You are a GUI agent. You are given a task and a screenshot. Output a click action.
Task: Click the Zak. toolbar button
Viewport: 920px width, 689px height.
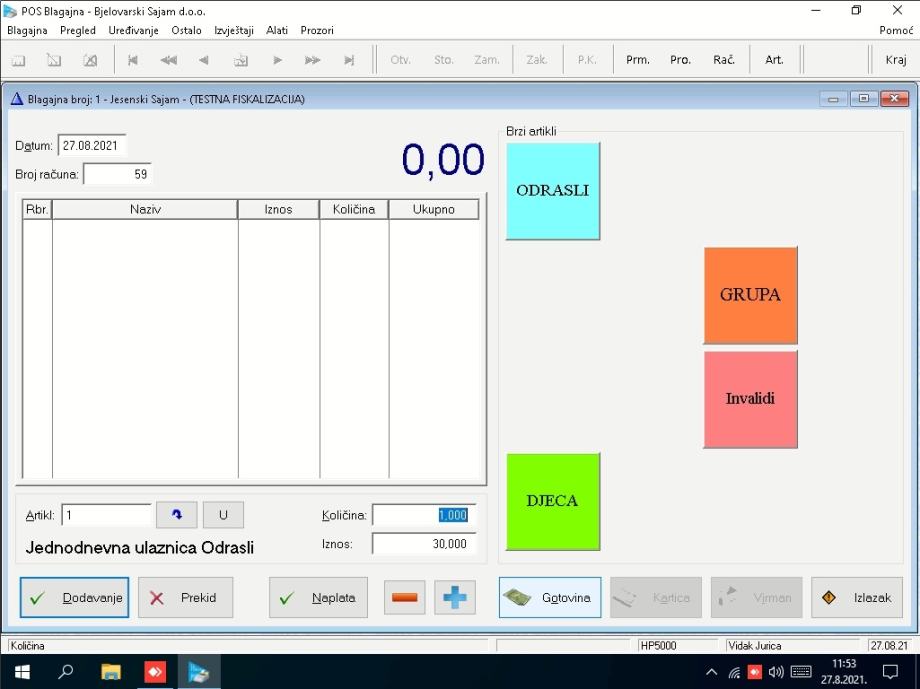tap(537, 60)
